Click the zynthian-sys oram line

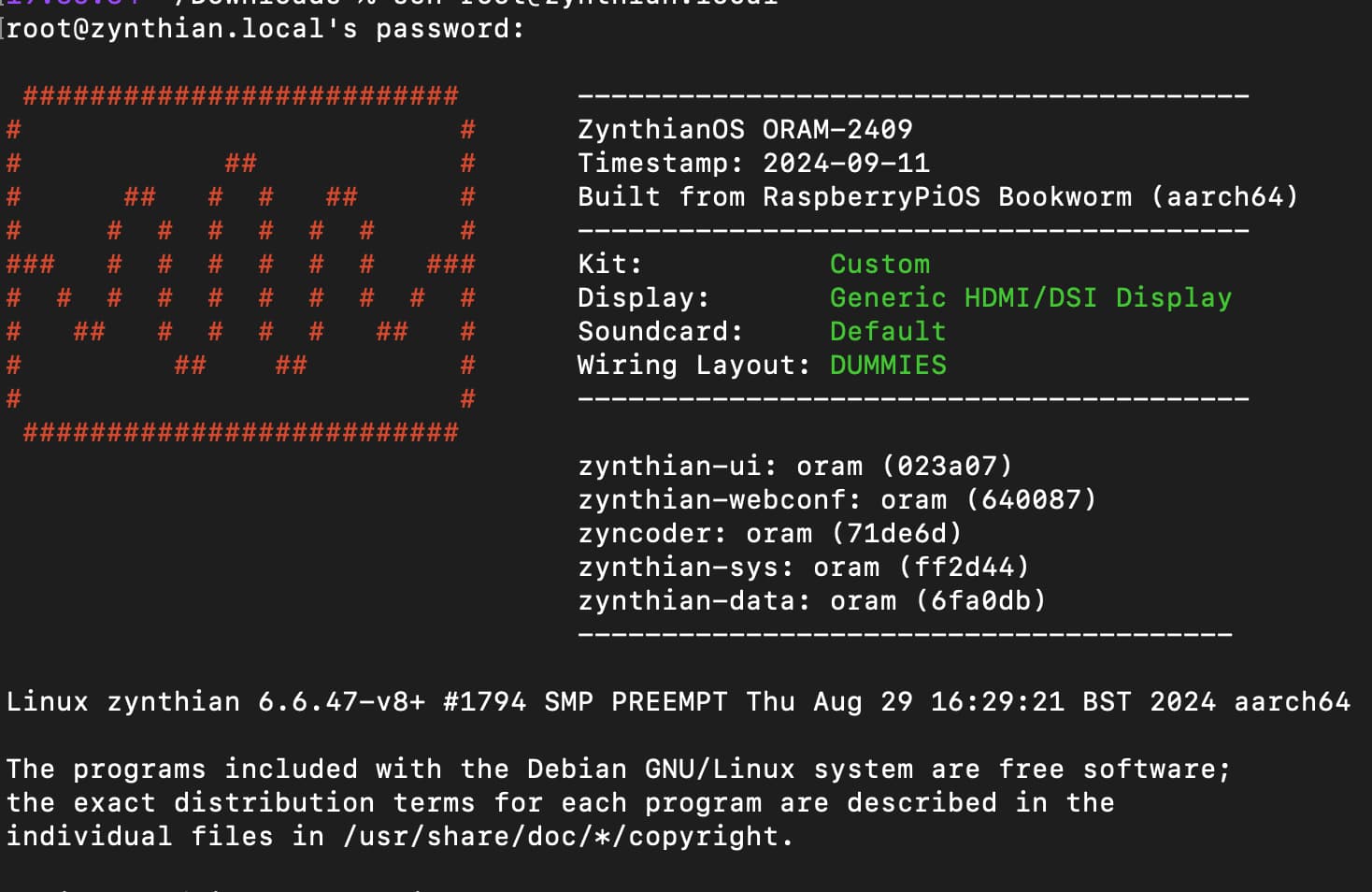tap(804, 567)
